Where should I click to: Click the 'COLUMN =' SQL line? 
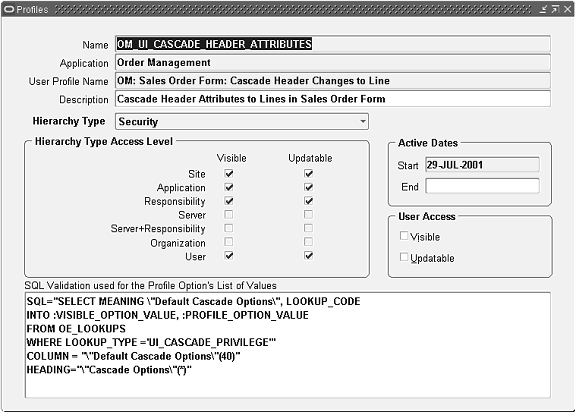click(133, 356)
